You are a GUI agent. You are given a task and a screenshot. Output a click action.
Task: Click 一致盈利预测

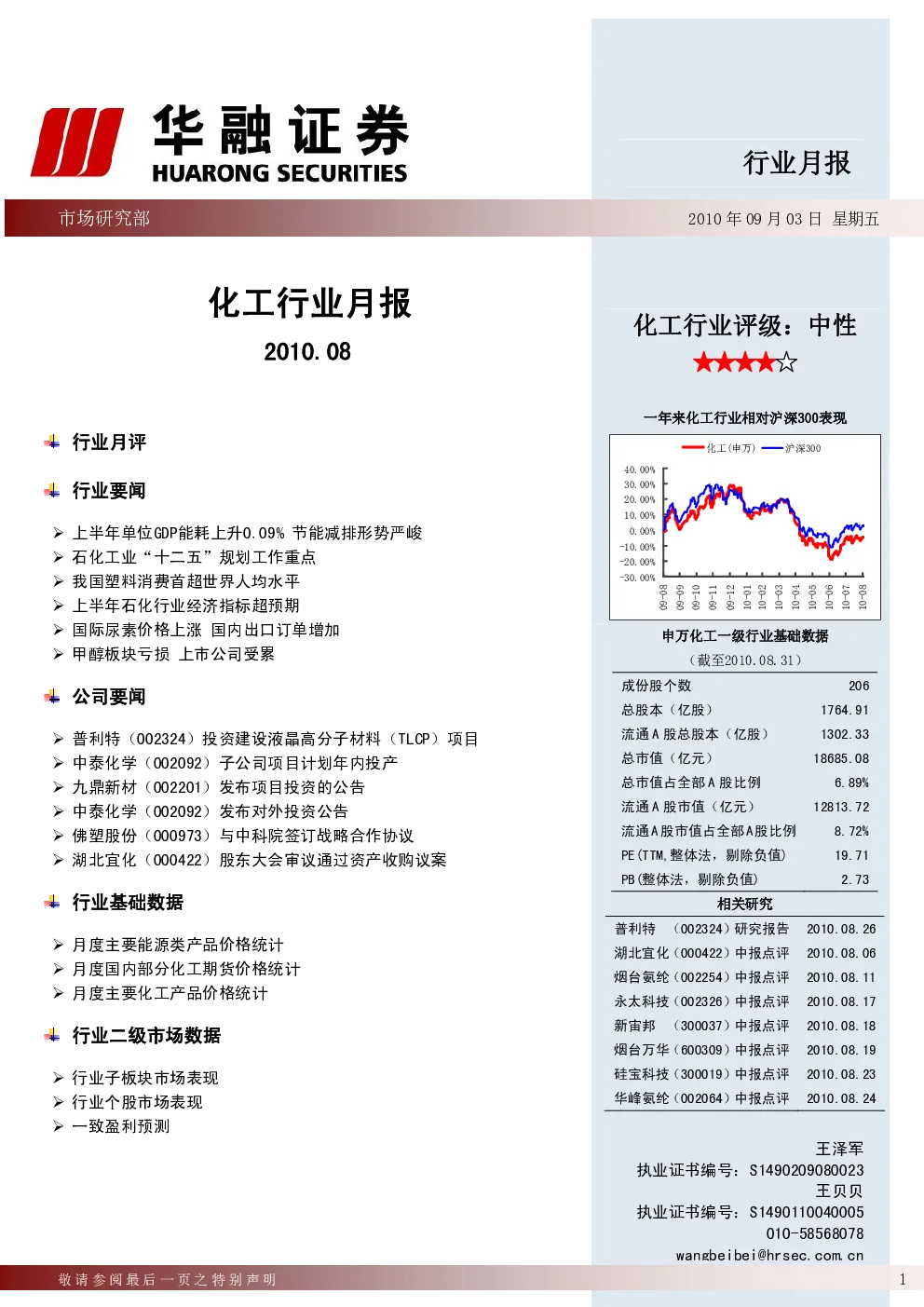click(x=121, y=1126)
